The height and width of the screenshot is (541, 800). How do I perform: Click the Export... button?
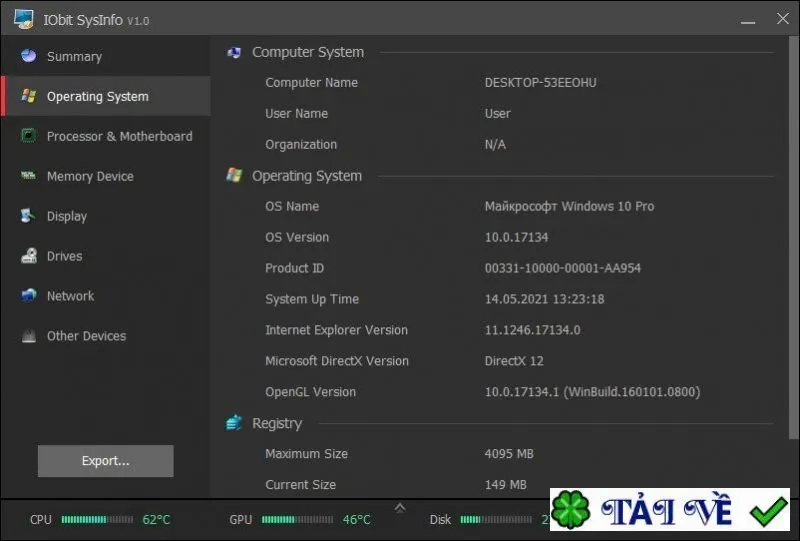click(106, 461)
